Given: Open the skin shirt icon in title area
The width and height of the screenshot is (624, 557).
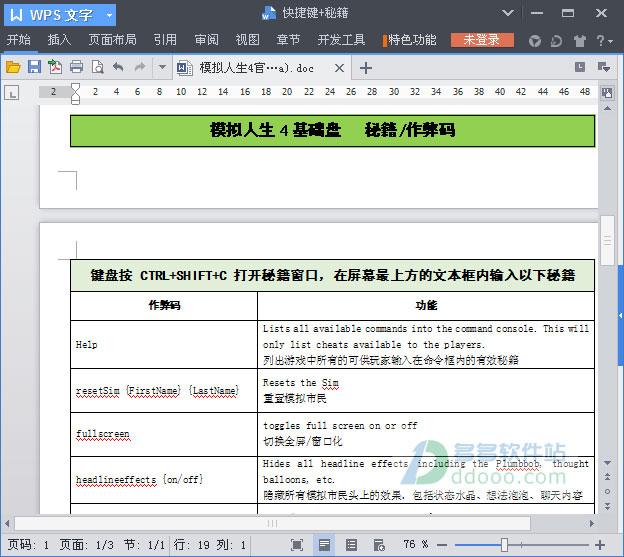Looking at the screenshot, I should pyautogui.click(x=580, y=41).
